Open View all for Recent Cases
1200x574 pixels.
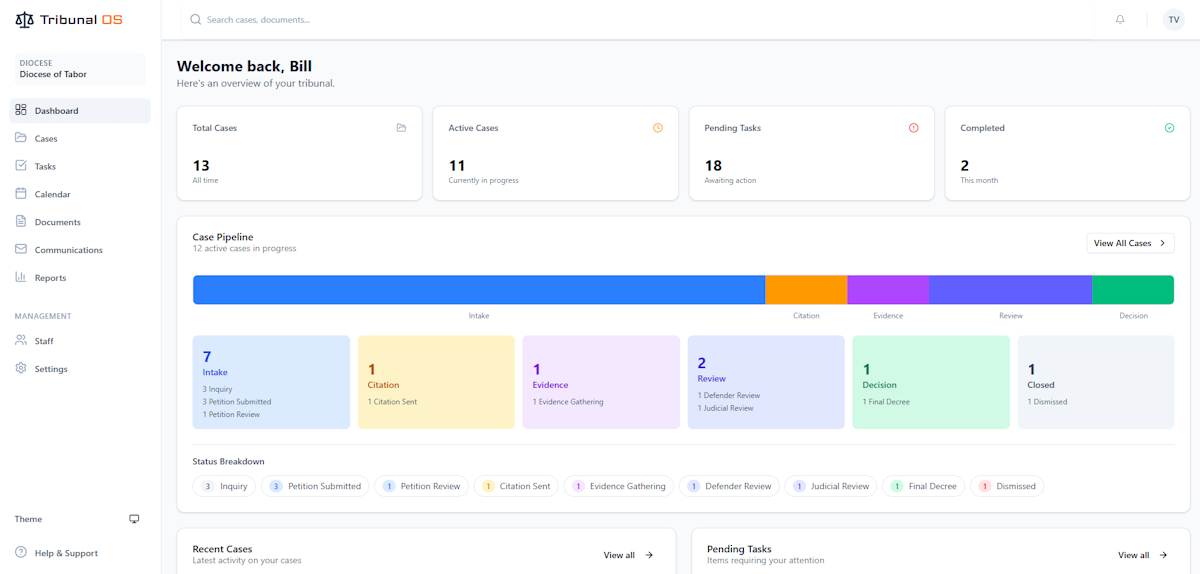628,555
